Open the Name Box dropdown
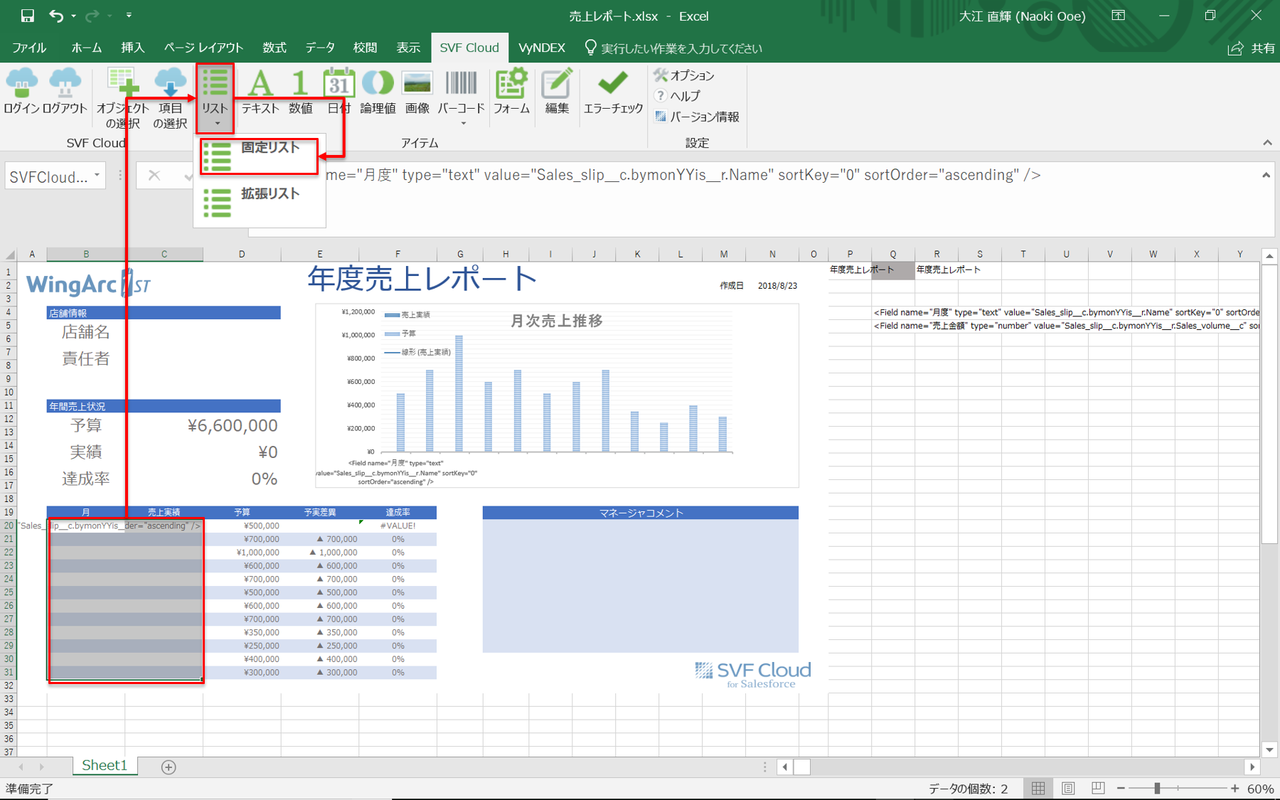Viewport: 1280px width, 800px height. [x=97, y=176]
